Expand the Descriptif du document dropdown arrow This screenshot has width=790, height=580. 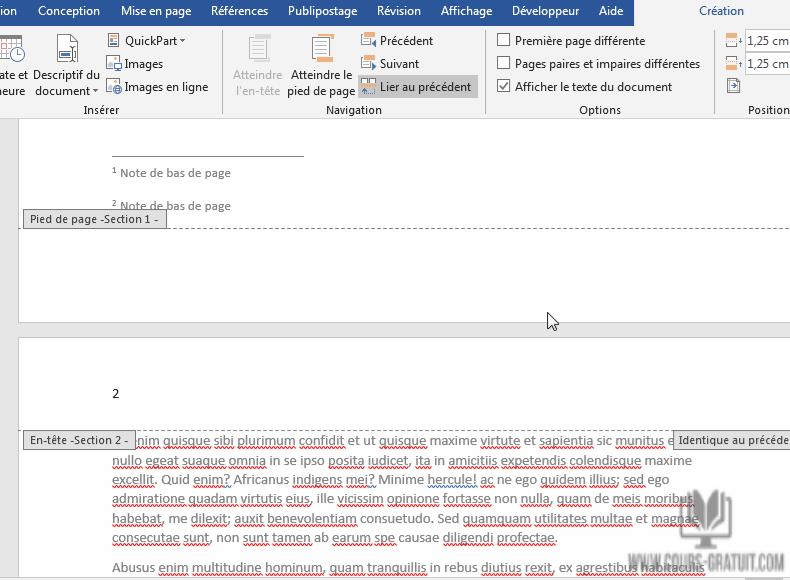[95, 92]
